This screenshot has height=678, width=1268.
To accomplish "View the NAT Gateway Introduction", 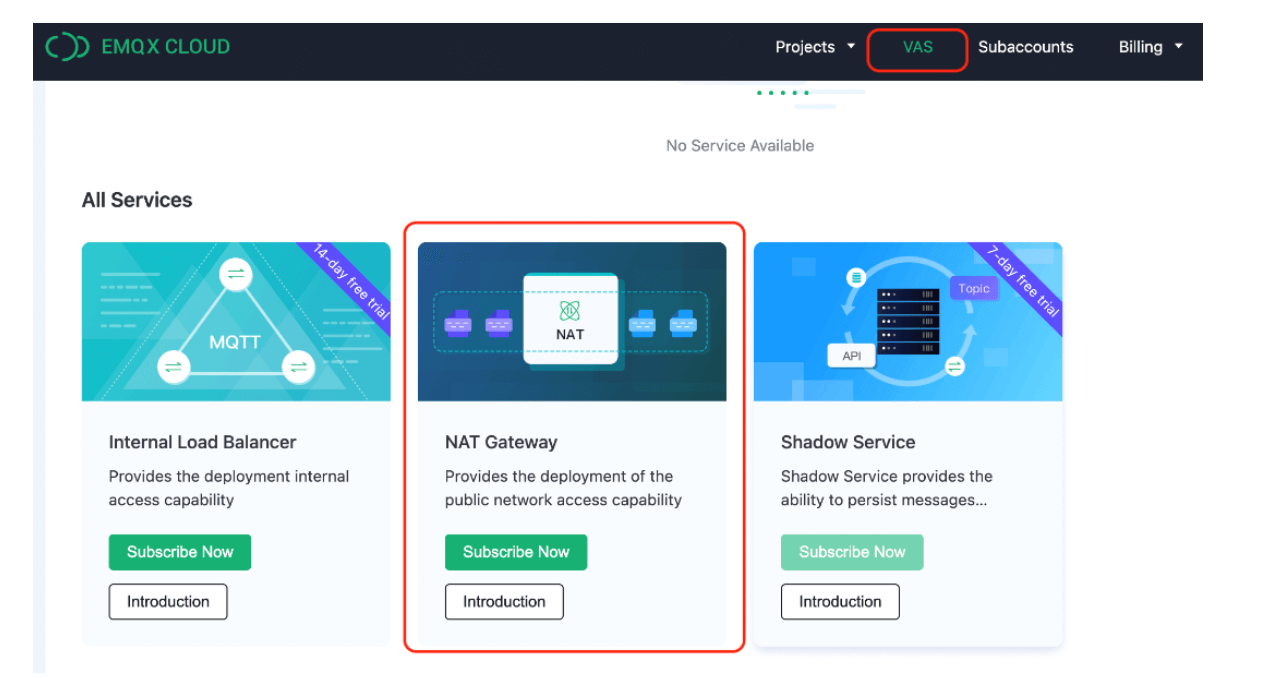I will [x=504, y=602].
